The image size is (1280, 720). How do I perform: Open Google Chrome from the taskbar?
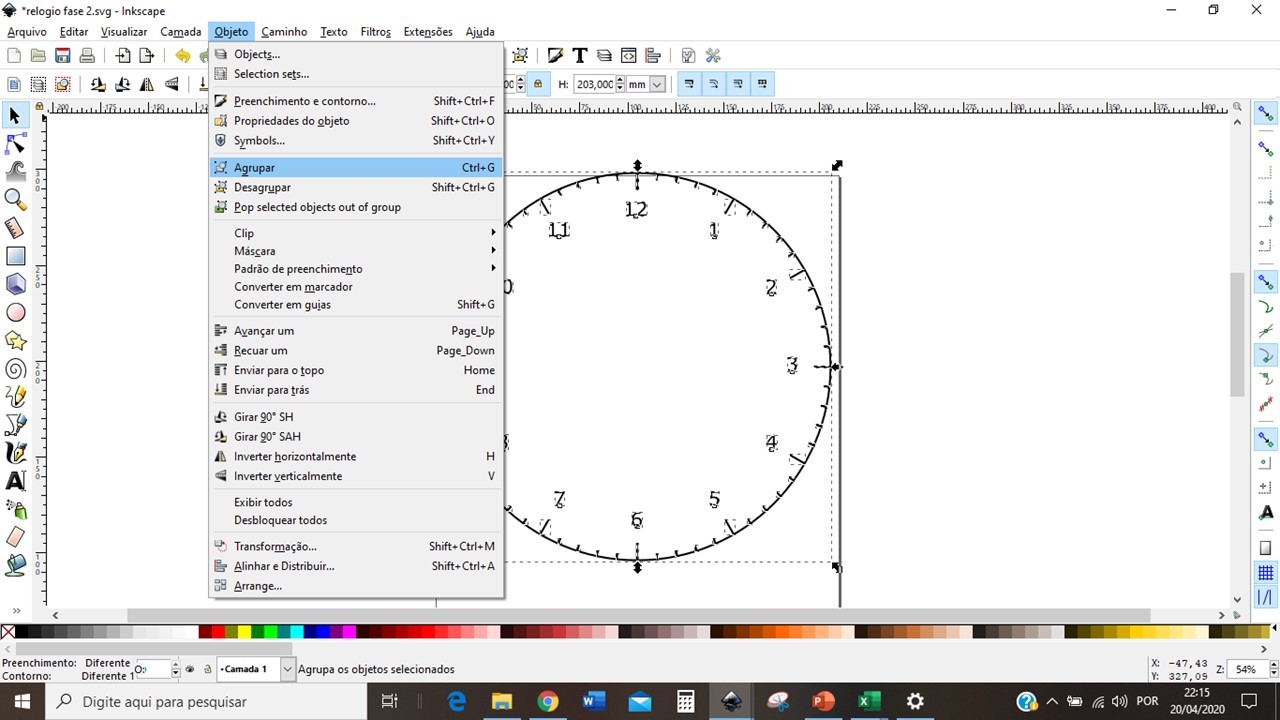[x=547, y=701]
